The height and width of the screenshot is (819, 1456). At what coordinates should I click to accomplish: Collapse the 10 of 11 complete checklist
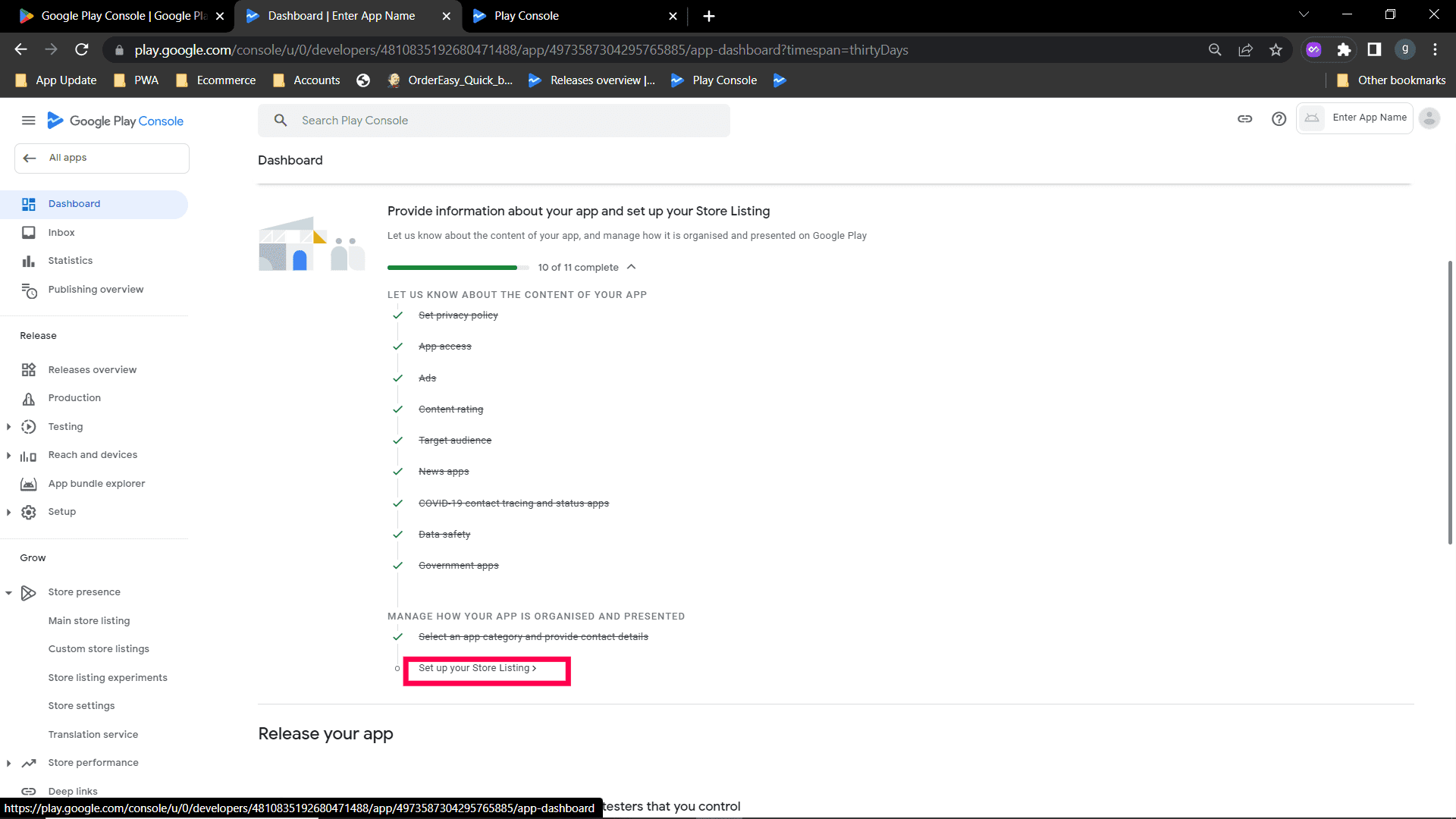631,267
